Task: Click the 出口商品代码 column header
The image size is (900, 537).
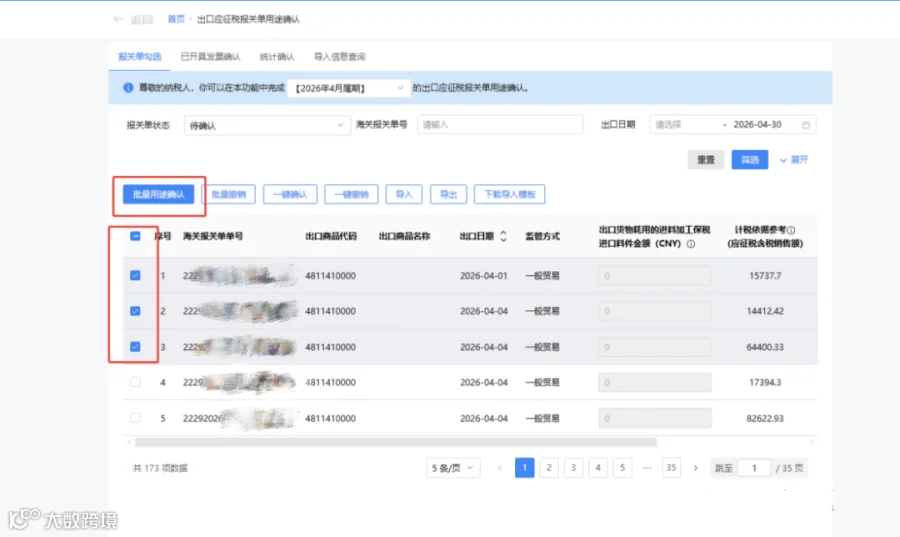Action: (x=331, y=236)
